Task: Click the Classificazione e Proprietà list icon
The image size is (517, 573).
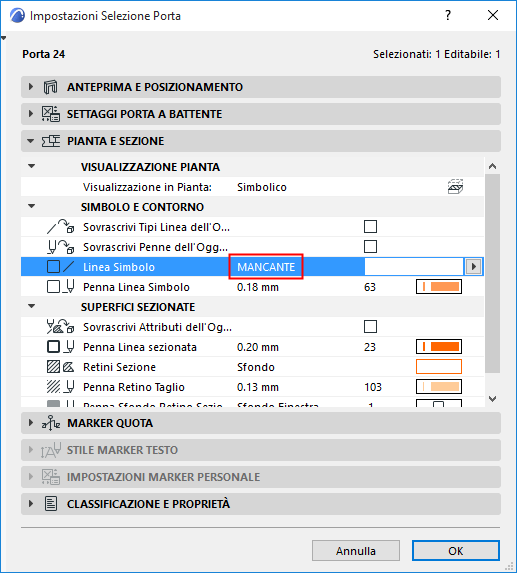Action: pos(50,504)
